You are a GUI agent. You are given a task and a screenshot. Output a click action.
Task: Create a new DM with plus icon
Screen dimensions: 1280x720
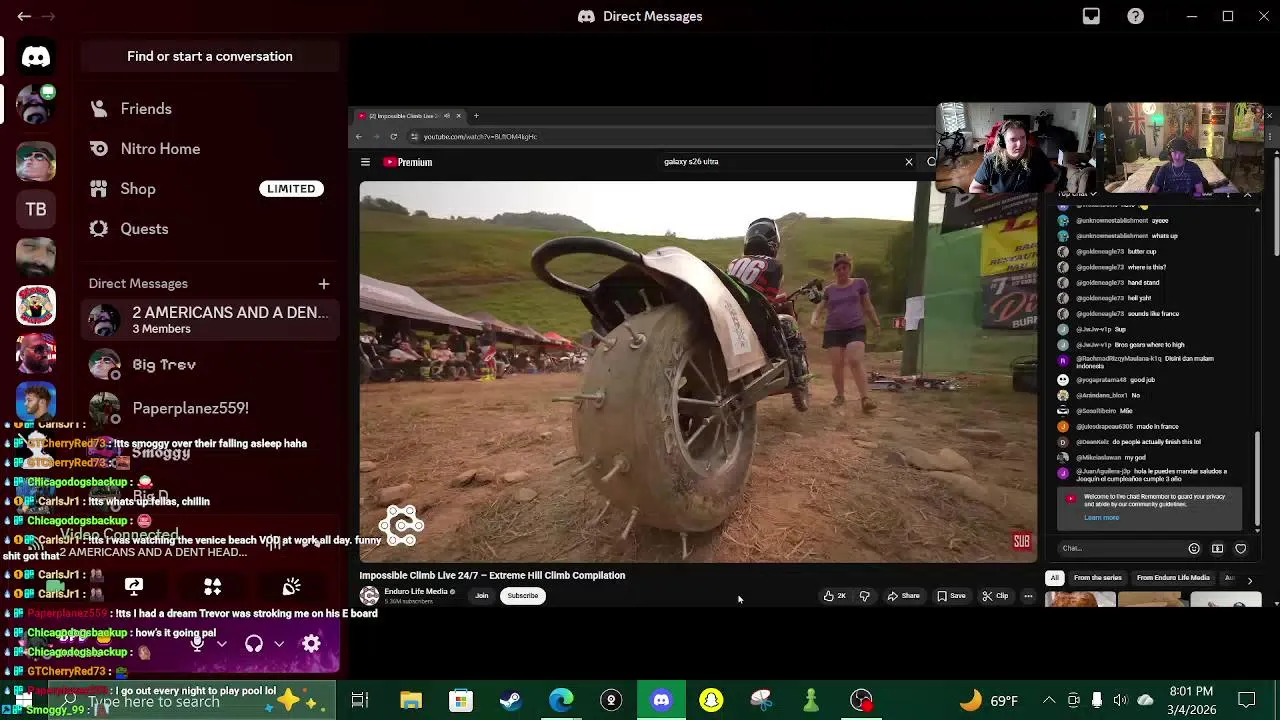323,284
